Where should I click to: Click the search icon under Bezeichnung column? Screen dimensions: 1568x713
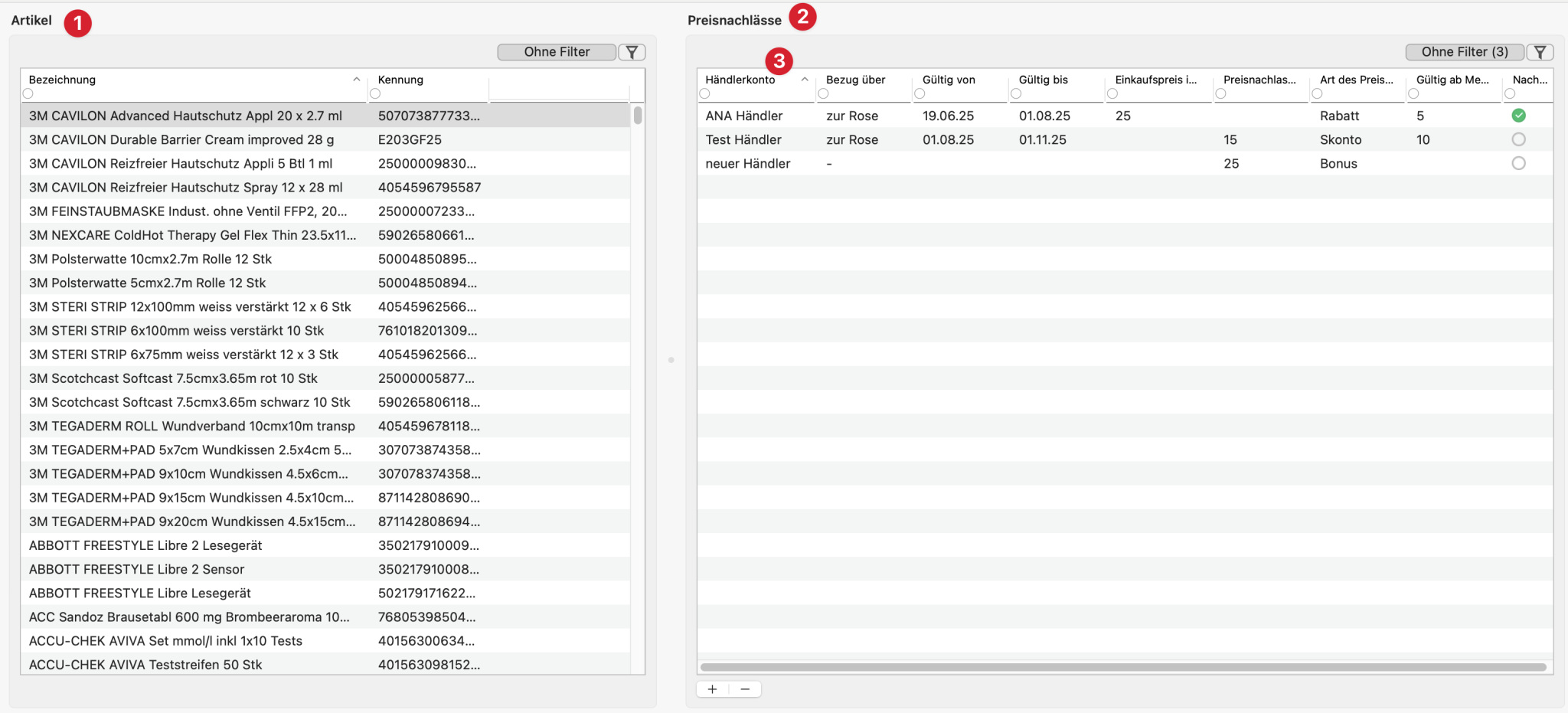tap(28, 93)
